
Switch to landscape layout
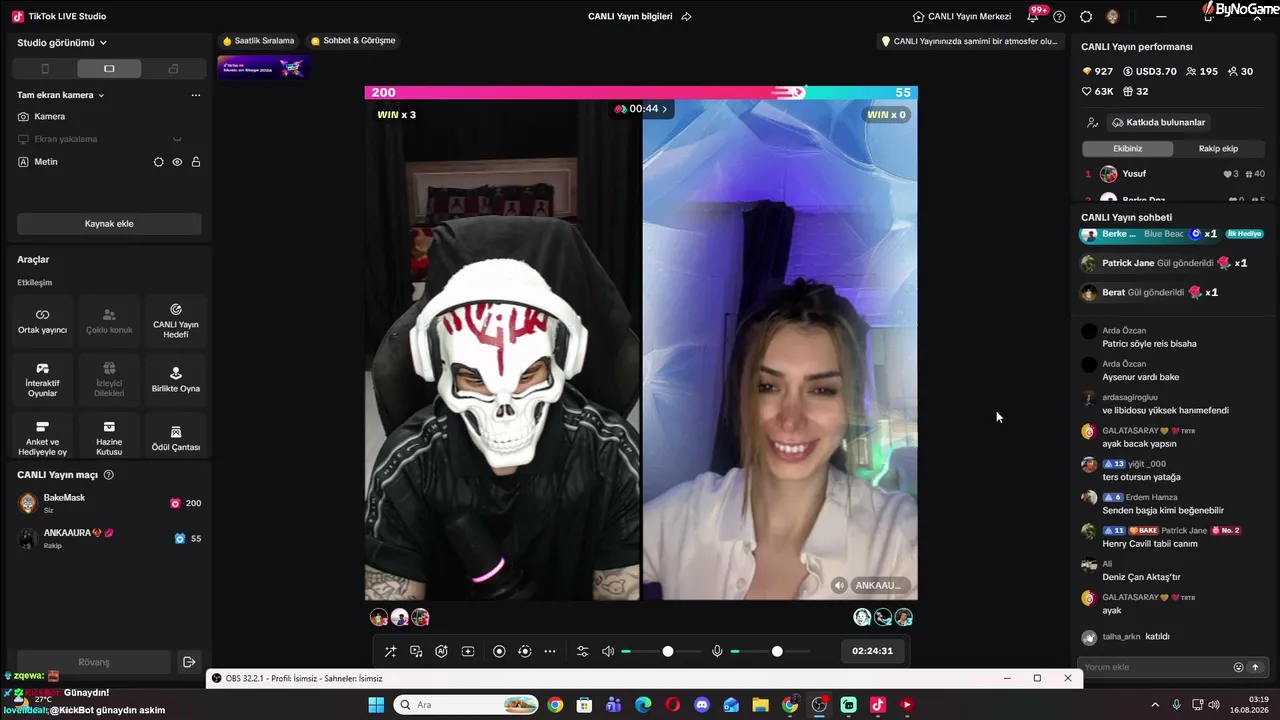click(109, 69)
